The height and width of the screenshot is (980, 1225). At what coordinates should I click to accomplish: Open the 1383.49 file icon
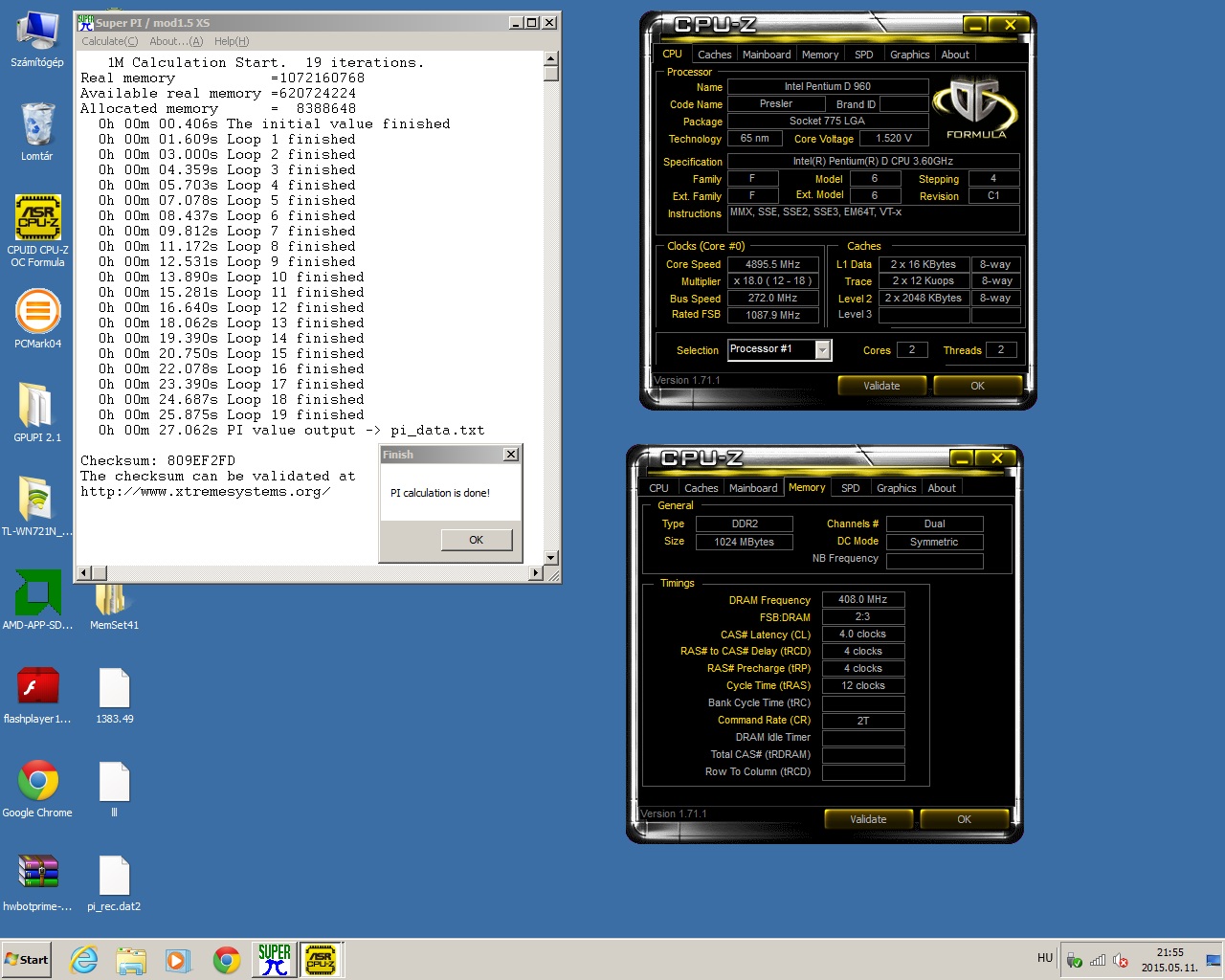[x=114, y=695]
